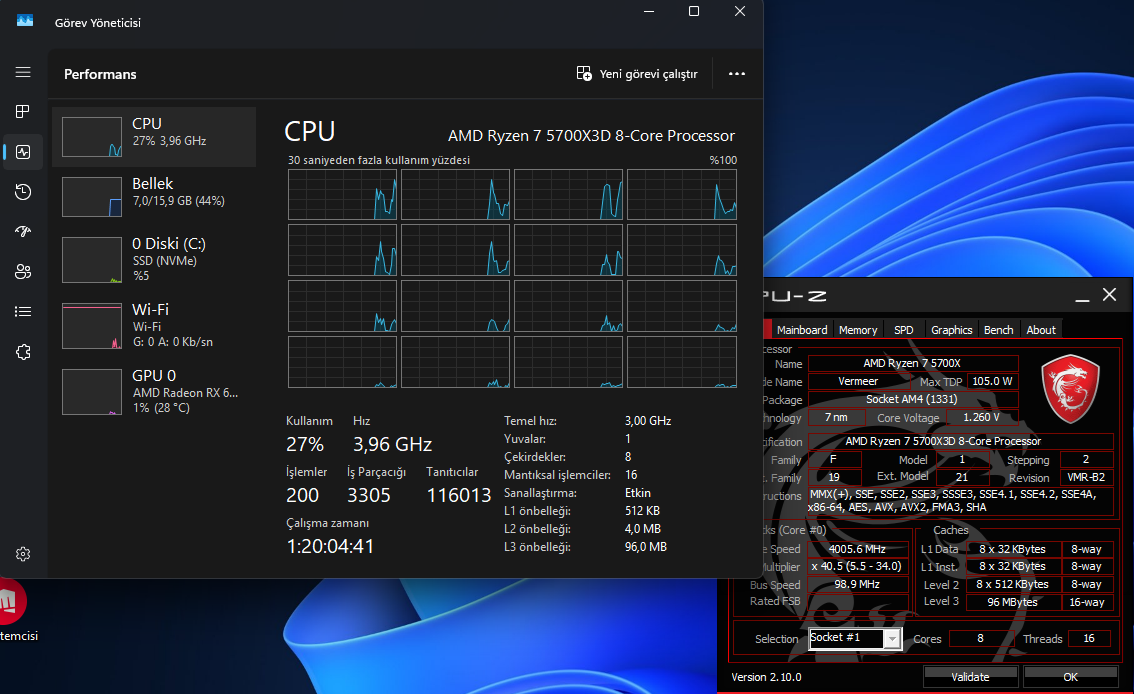Click the three-dots more options button
The height and width of the screenshot is (694, 1134).
coord(737,74)
